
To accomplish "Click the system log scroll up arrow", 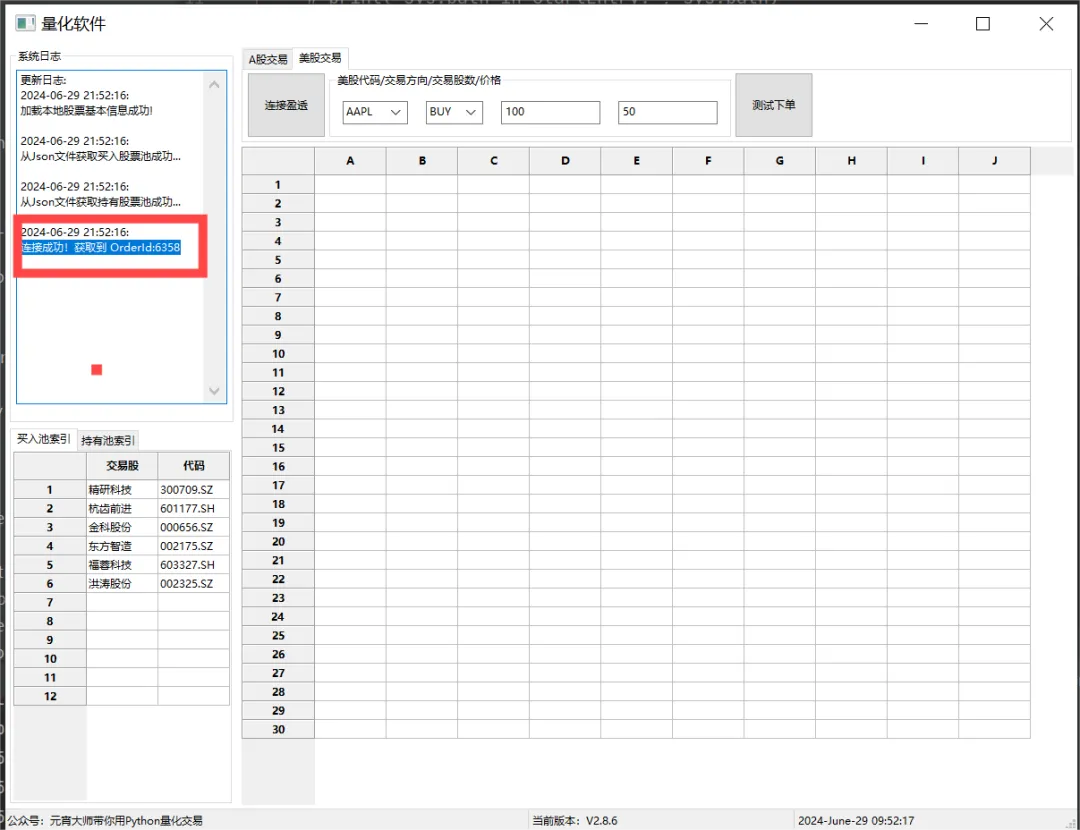I will pos(214,85).
